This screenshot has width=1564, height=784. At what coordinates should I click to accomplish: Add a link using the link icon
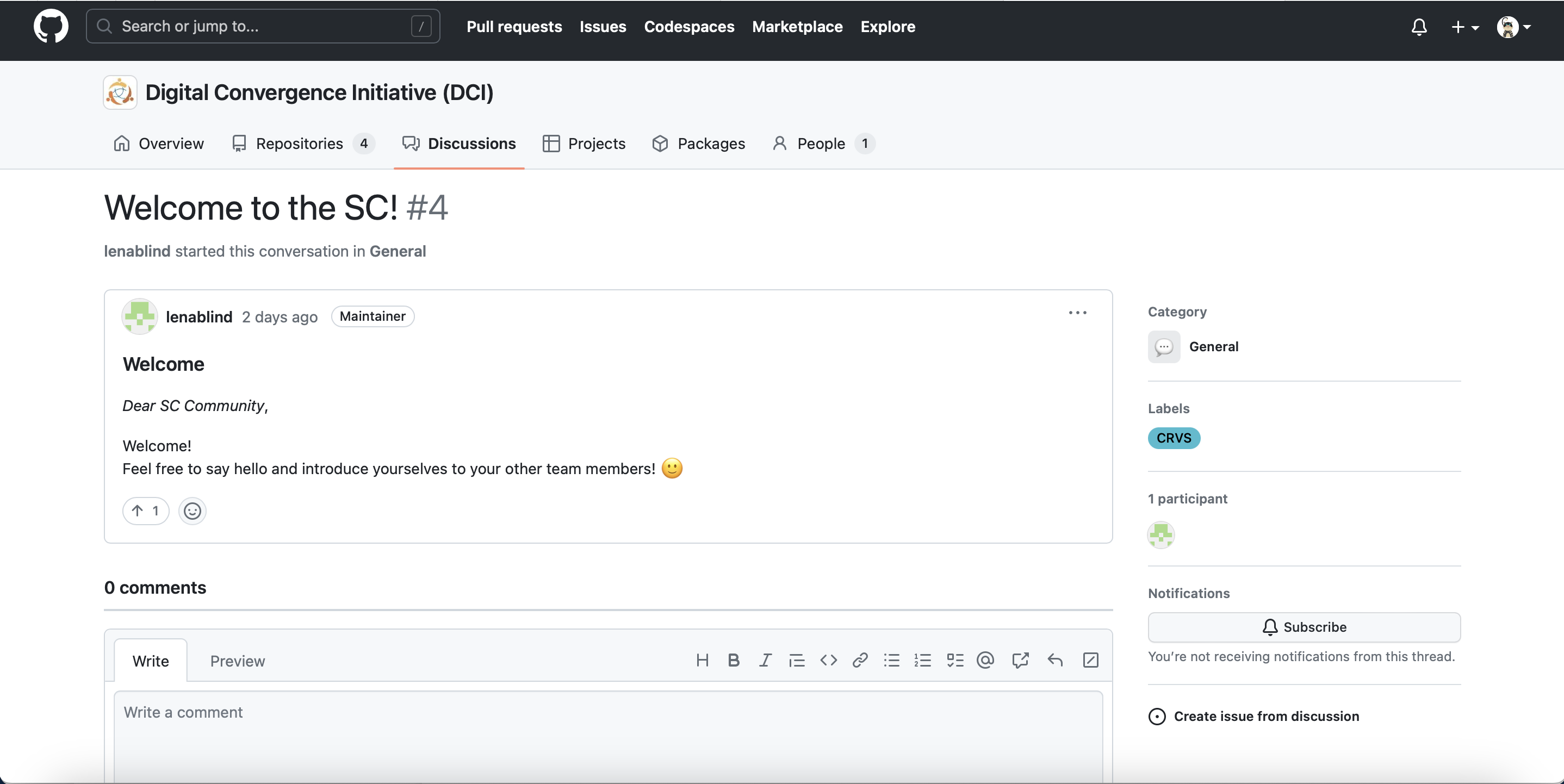860,660
